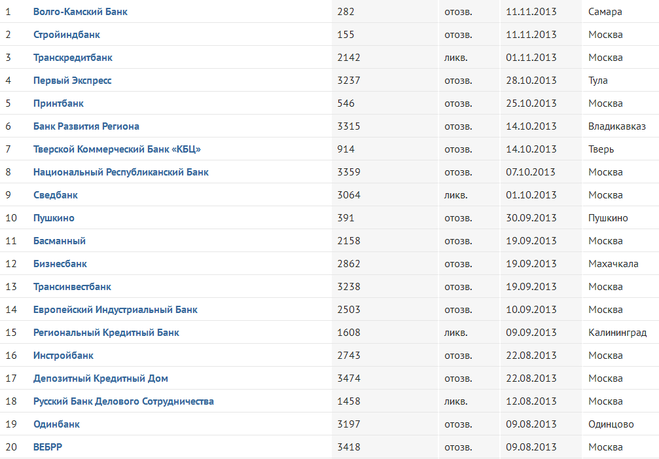Open Депозитный Кредитный Дом link
The width and height of the screenshot is (659, 459).
click(x=100, y=378)
